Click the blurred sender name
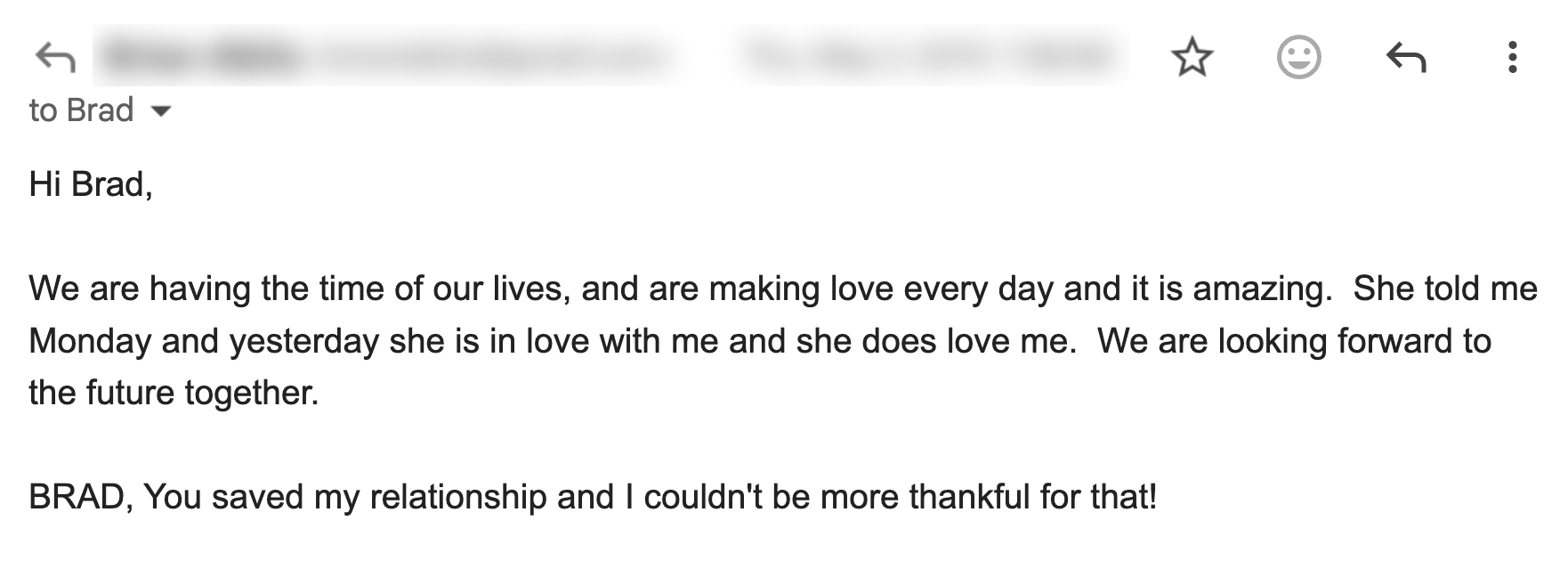 click(200, 57)
